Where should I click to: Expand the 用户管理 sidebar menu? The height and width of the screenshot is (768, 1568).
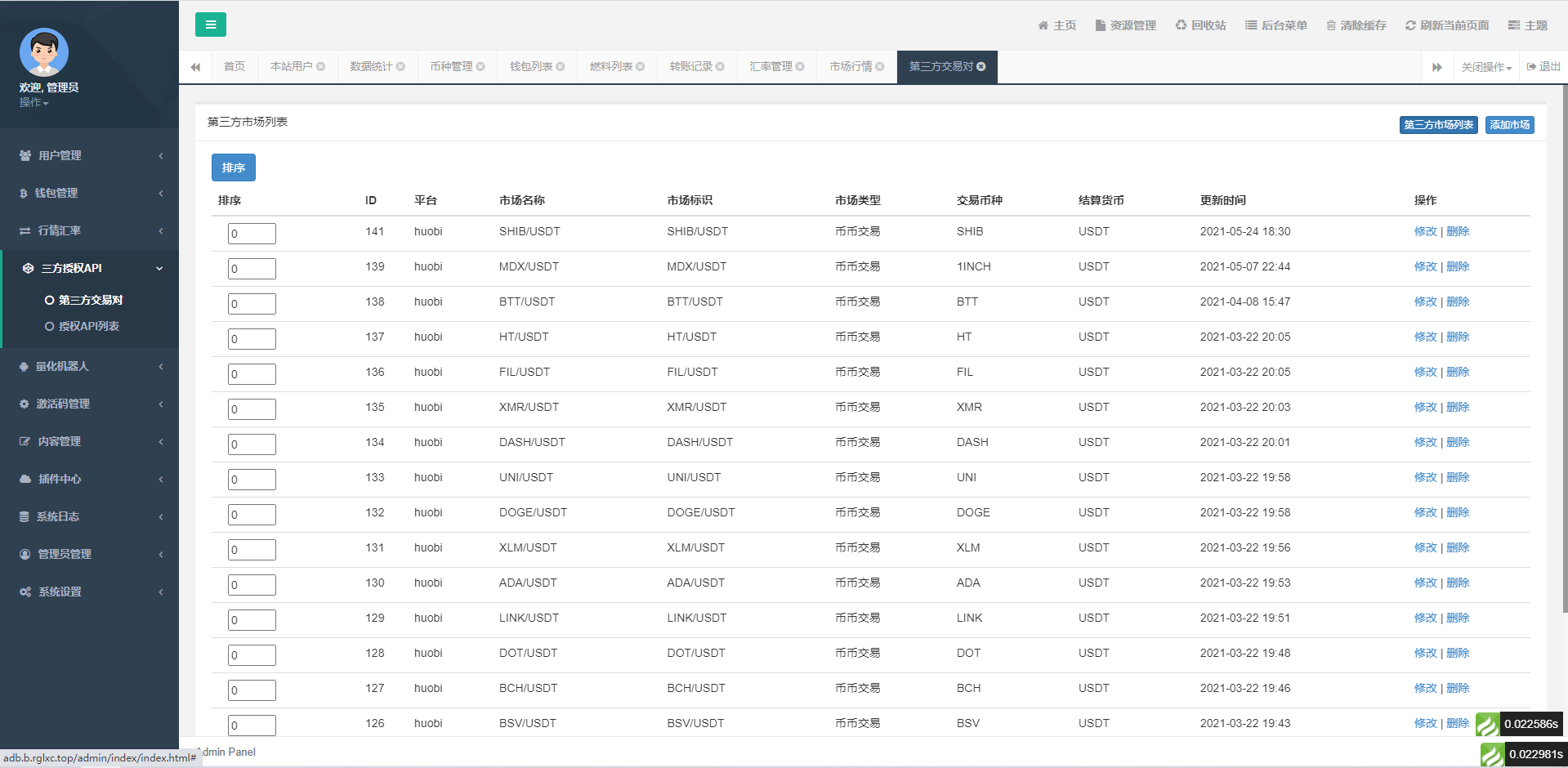[89, 155]
